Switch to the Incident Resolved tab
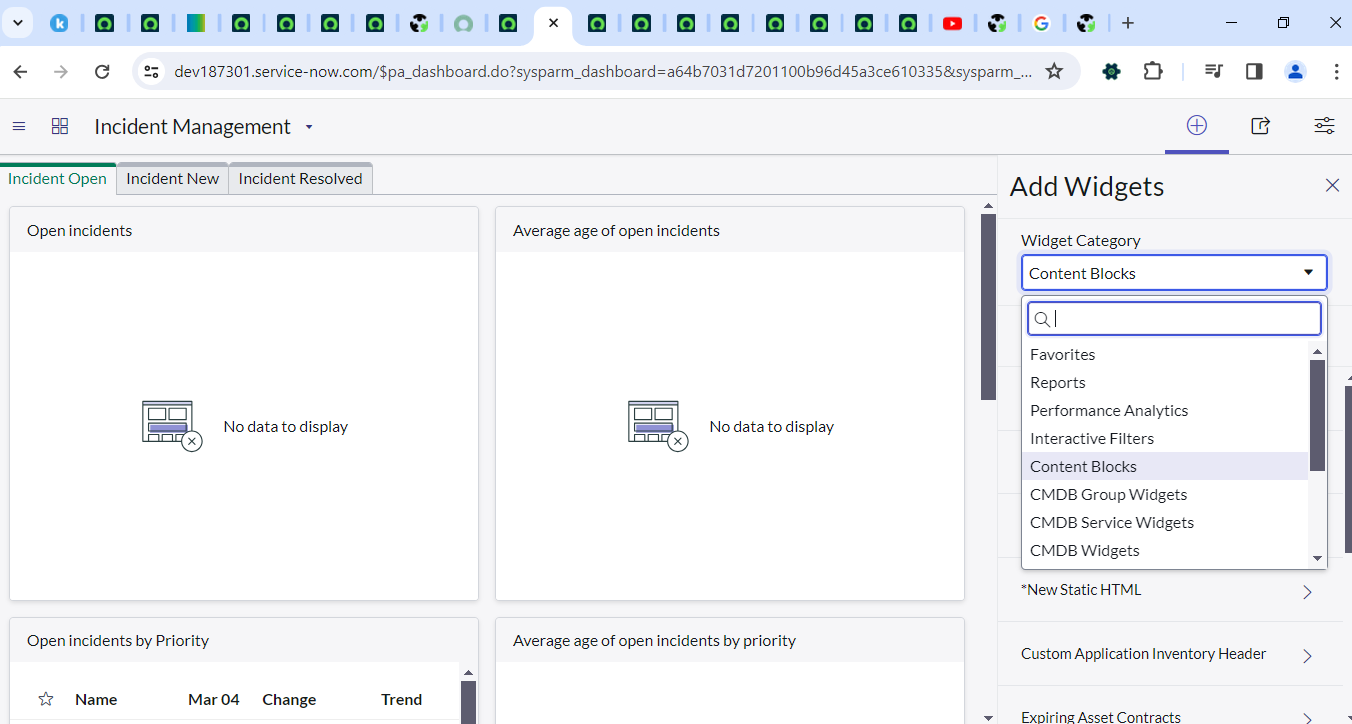Image resolution: width=1352 pixels, height=724 pixels. 300,178
